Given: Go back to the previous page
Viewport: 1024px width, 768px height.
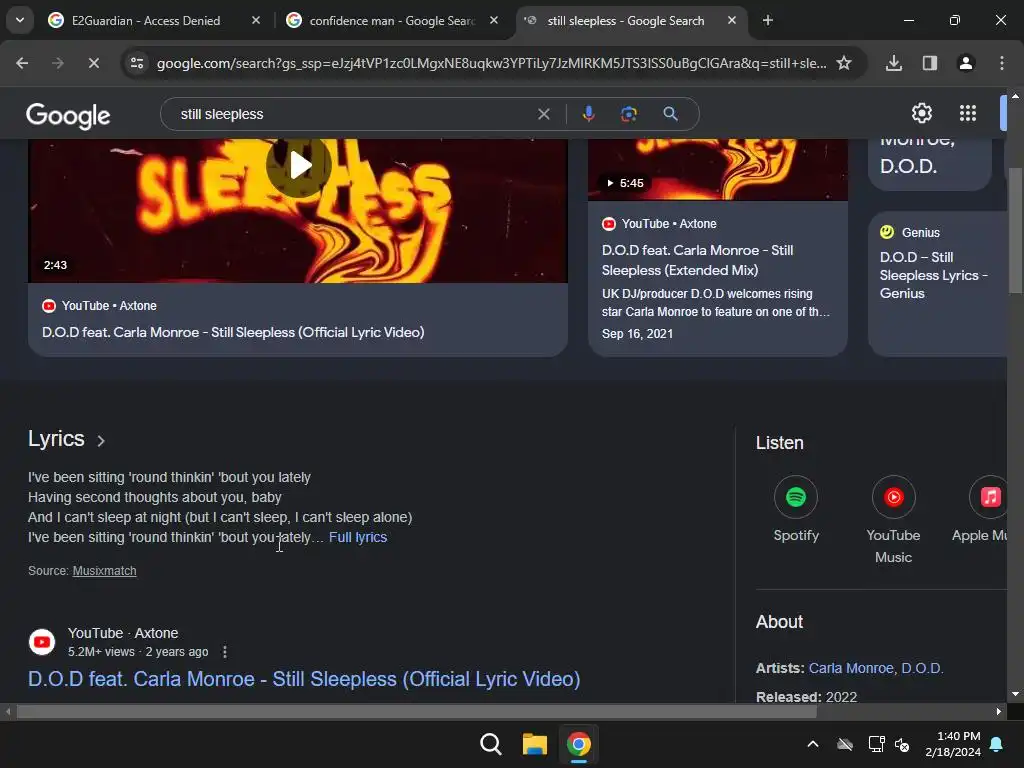Looking at the screenshot, I should (x=22, y=63).
